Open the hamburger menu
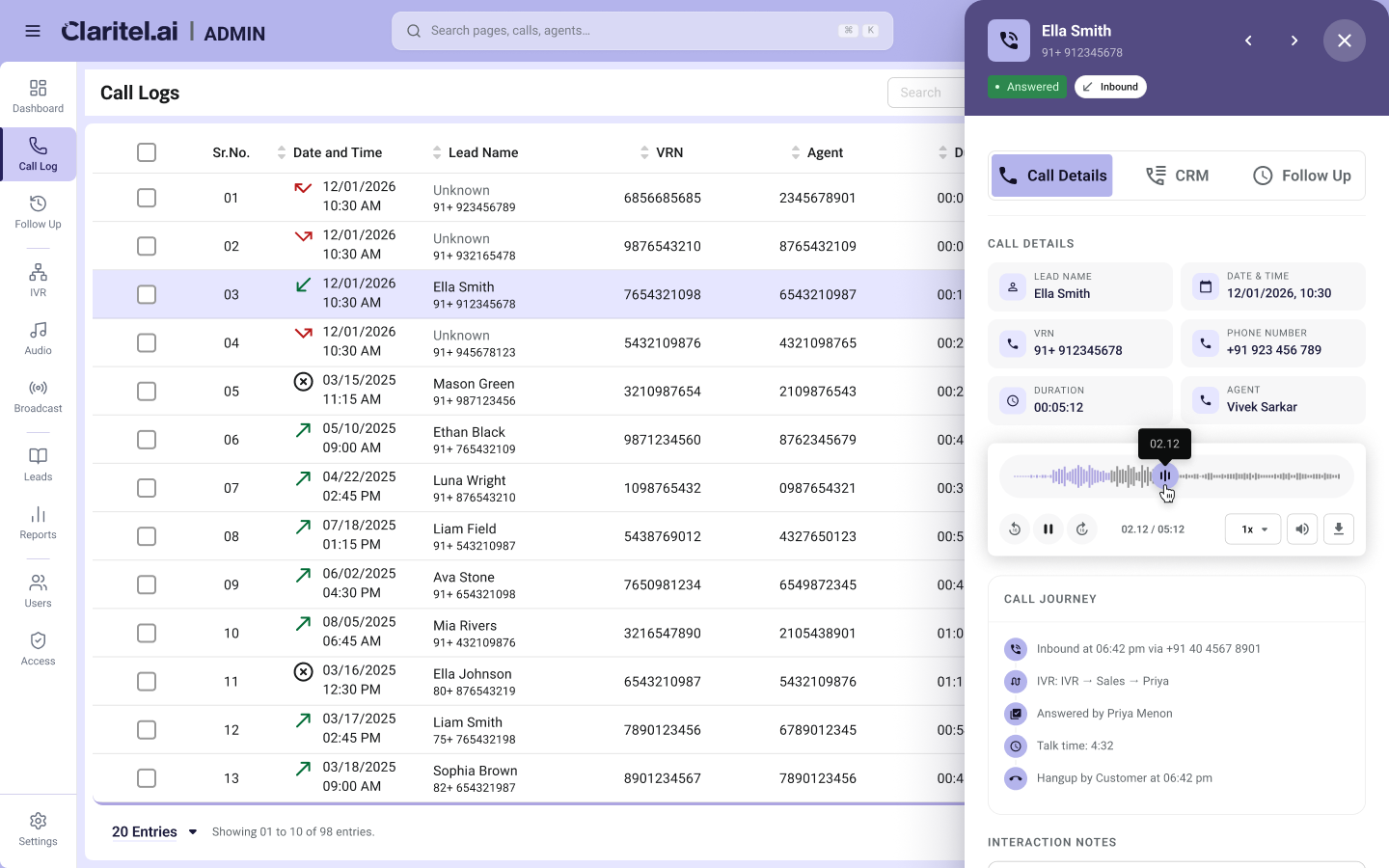Image resolution: width=1389 pixels, height=868 pixels. tap(33, 31)
